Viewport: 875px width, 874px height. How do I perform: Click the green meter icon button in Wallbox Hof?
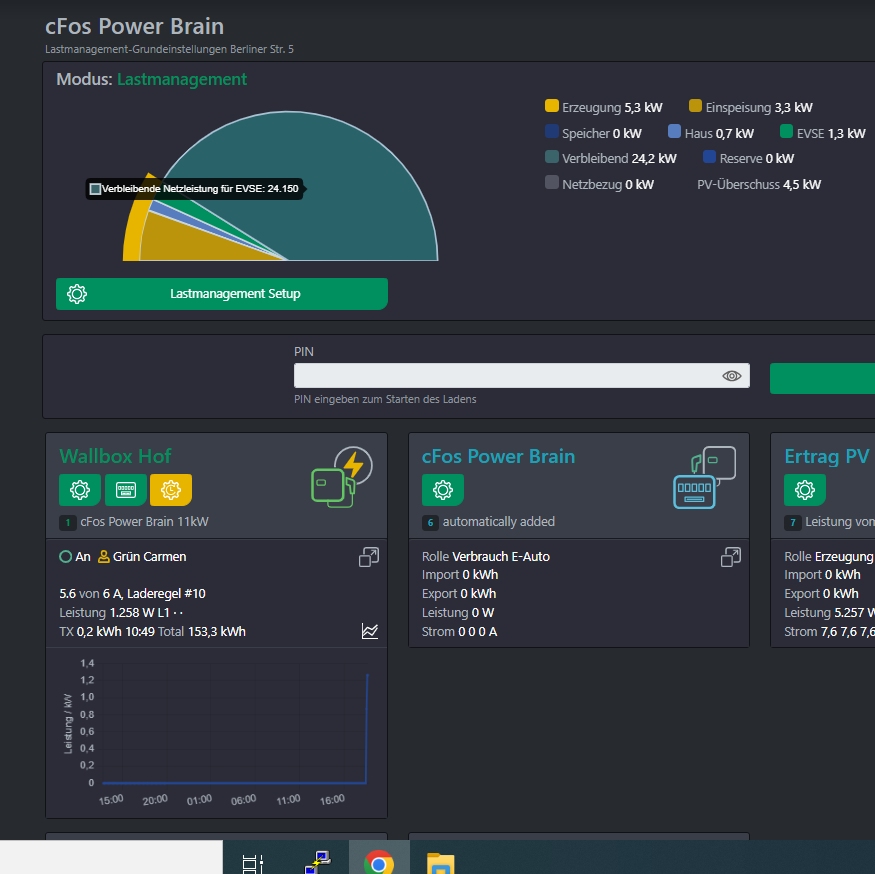click(x=126, y=489)
